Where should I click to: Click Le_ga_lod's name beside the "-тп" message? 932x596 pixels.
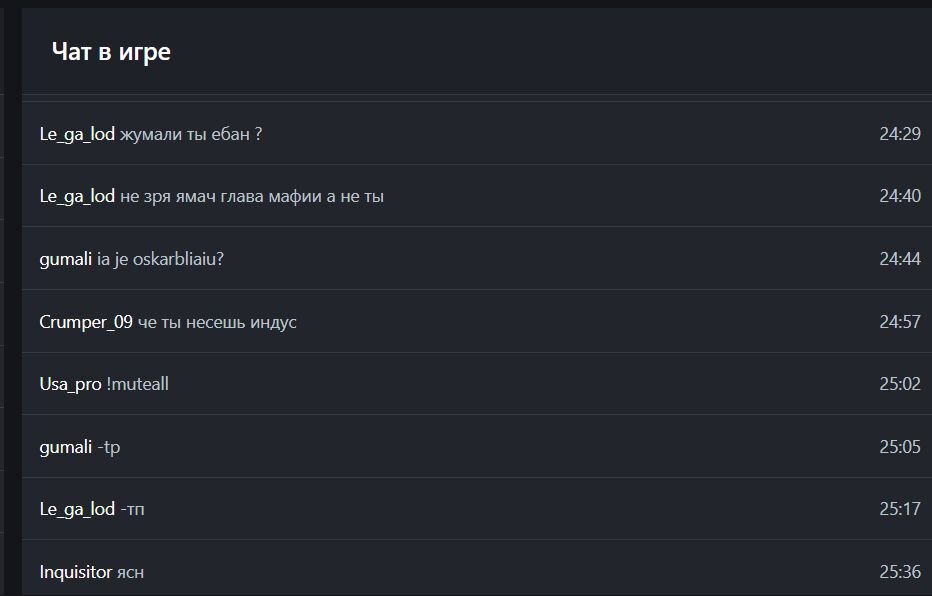coord(77,509)
